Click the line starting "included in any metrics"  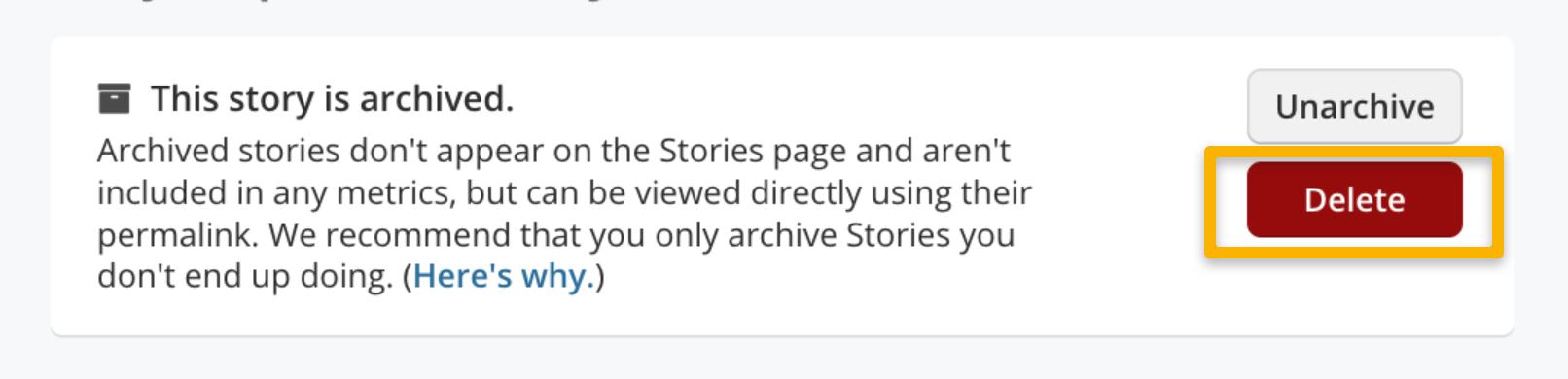coord(564,193)
